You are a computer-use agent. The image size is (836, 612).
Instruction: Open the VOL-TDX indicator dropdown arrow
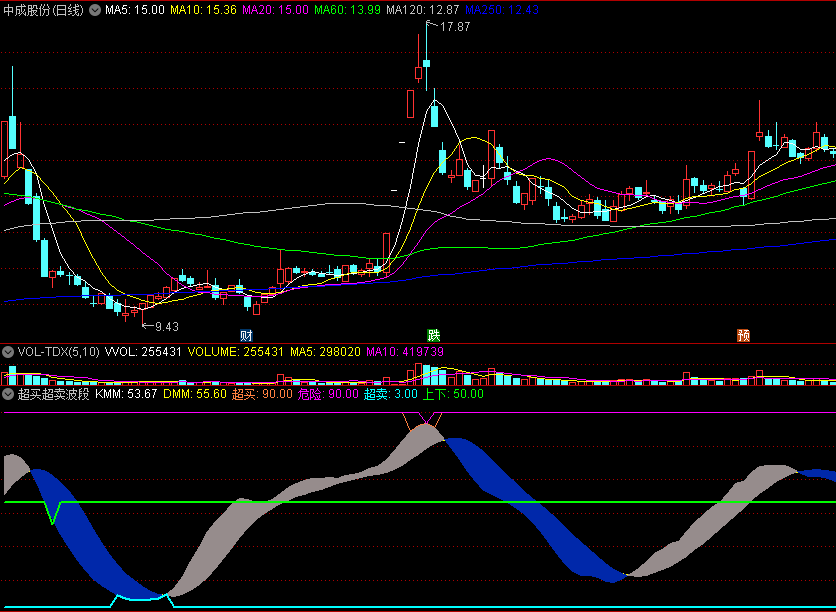point(8,352)
